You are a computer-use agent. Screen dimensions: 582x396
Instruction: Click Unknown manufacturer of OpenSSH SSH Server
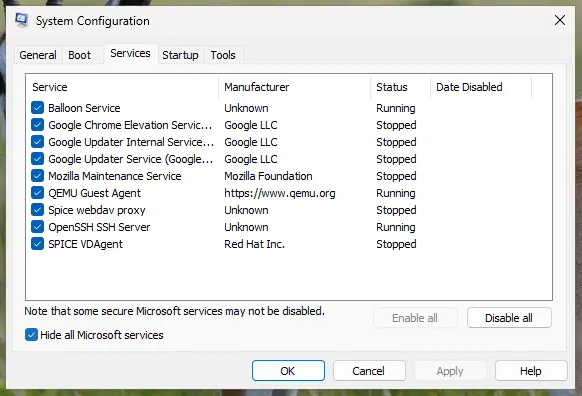[246, 227]
